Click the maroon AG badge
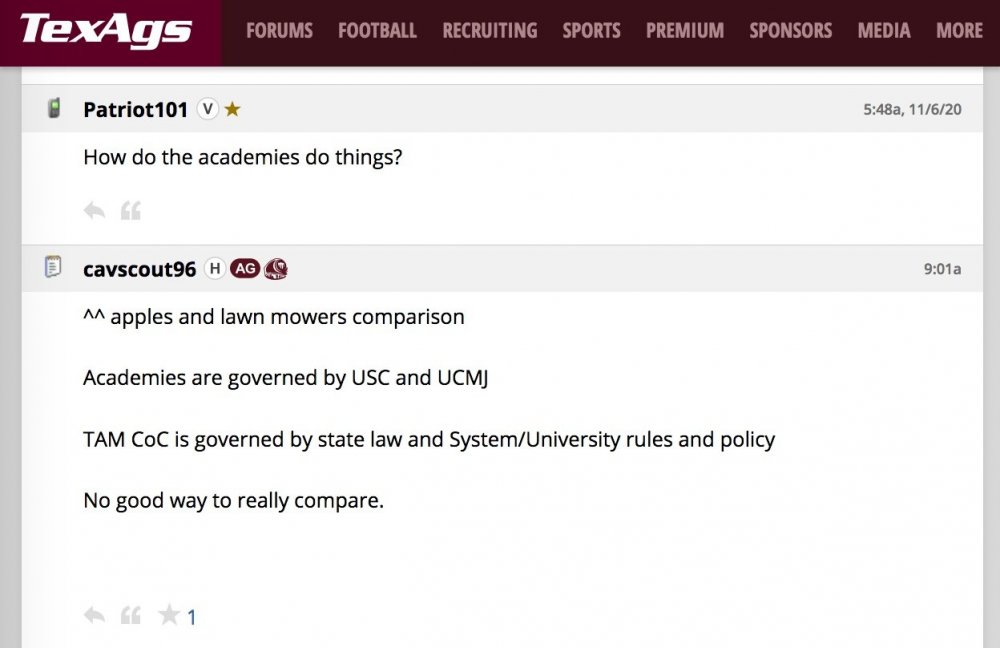This screenshot has height=648, width=1000. (245, 268)
